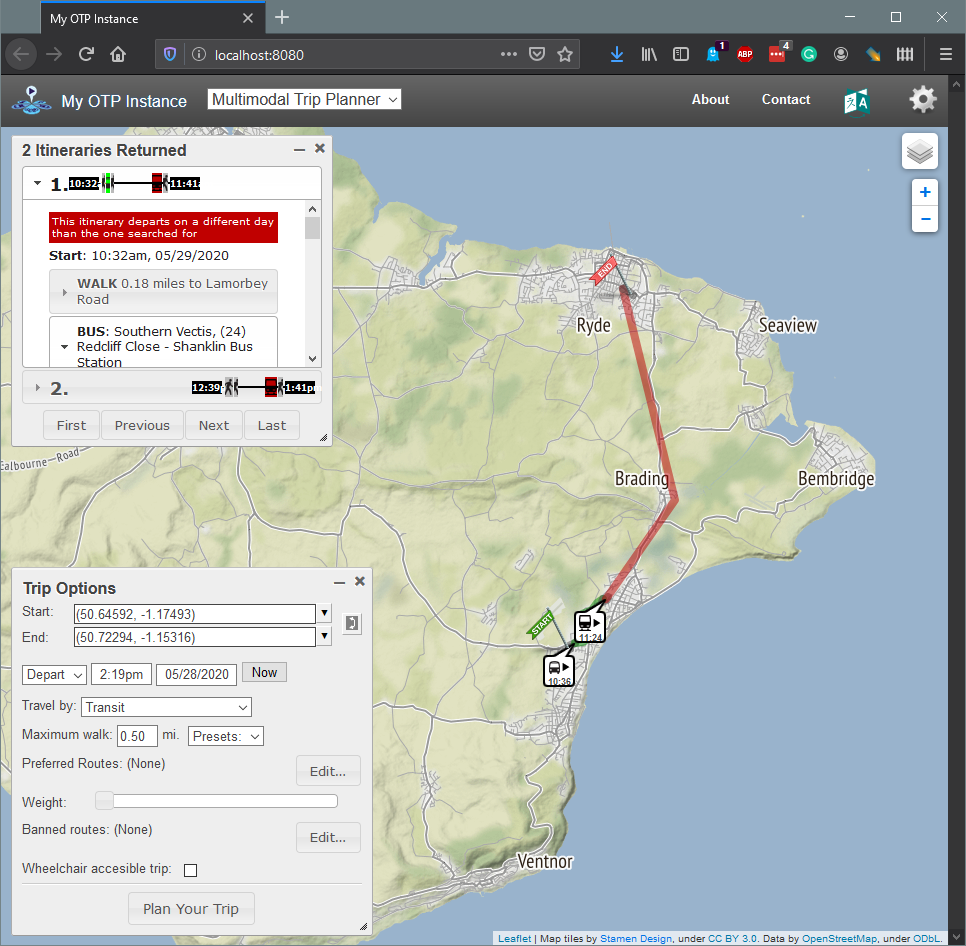966x946 pixels.
Task: Click the zoom out minus icon on map
Action: (924, 219)
